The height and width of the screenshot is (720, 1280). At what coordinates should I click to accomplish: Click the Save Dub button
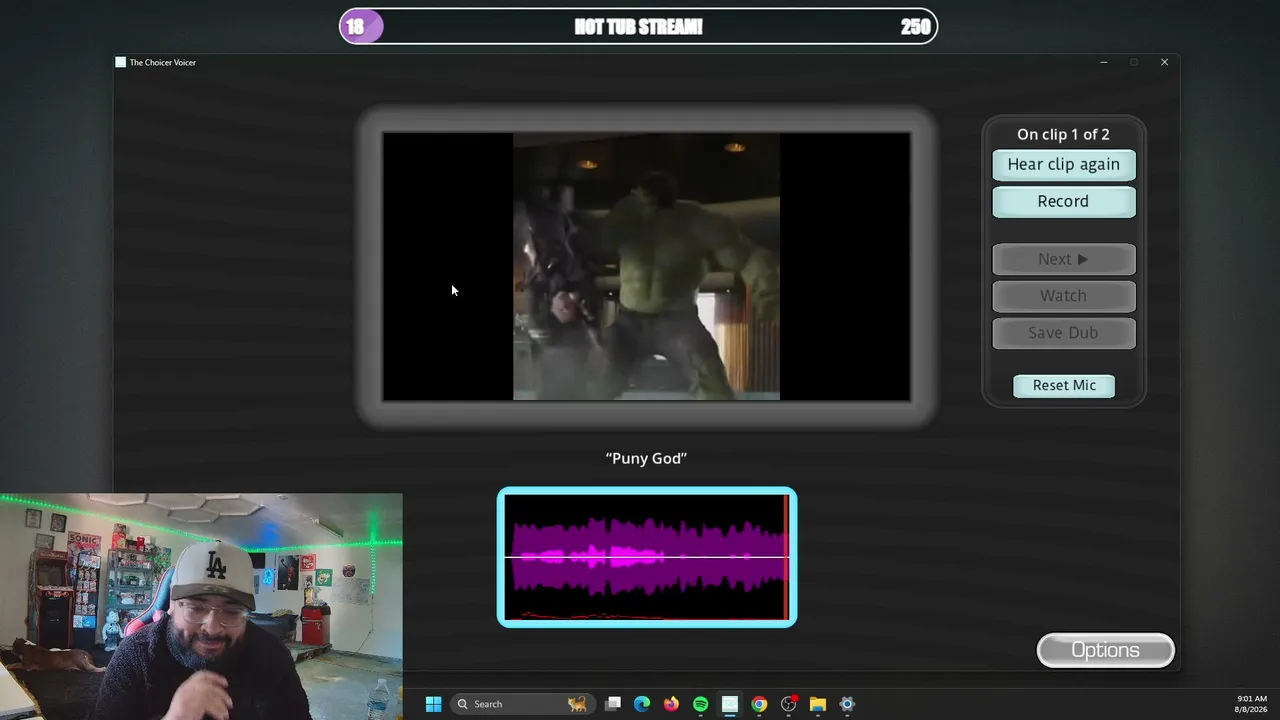pos(1063,333)
